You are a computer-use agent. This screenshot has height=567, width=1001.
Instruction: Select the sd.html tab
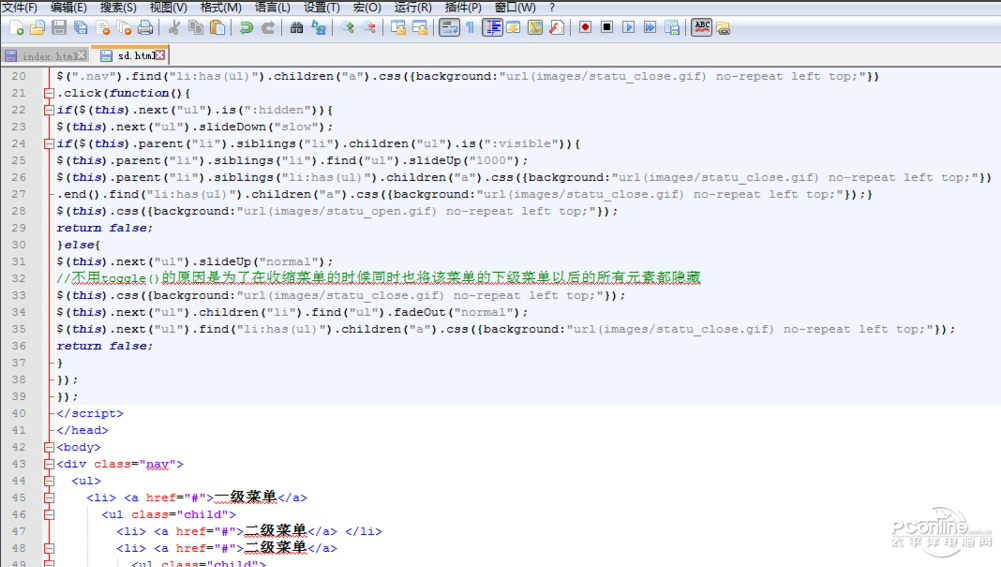pyautogui.click(x=132, y=56)
